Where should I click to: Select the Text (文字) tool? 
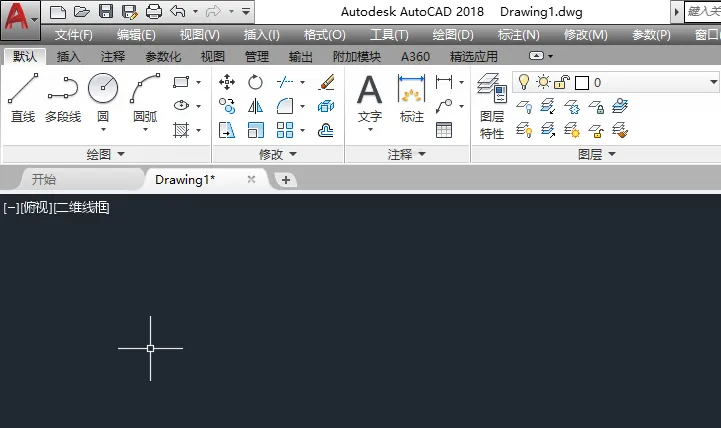pyautogui.click(x=370, y=97)
